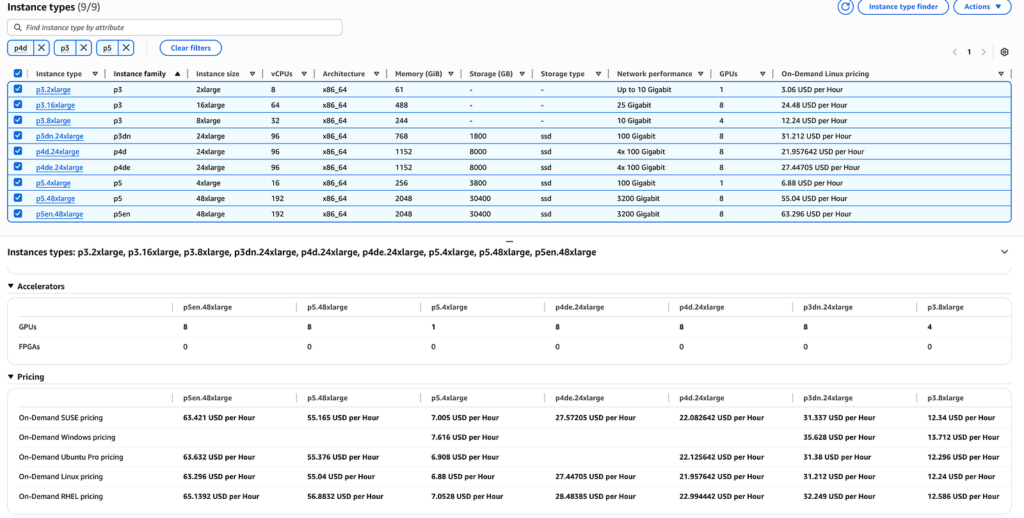Collapse the Accelerators section
The image size is (1024, 518).
click(x=10, y=286)
